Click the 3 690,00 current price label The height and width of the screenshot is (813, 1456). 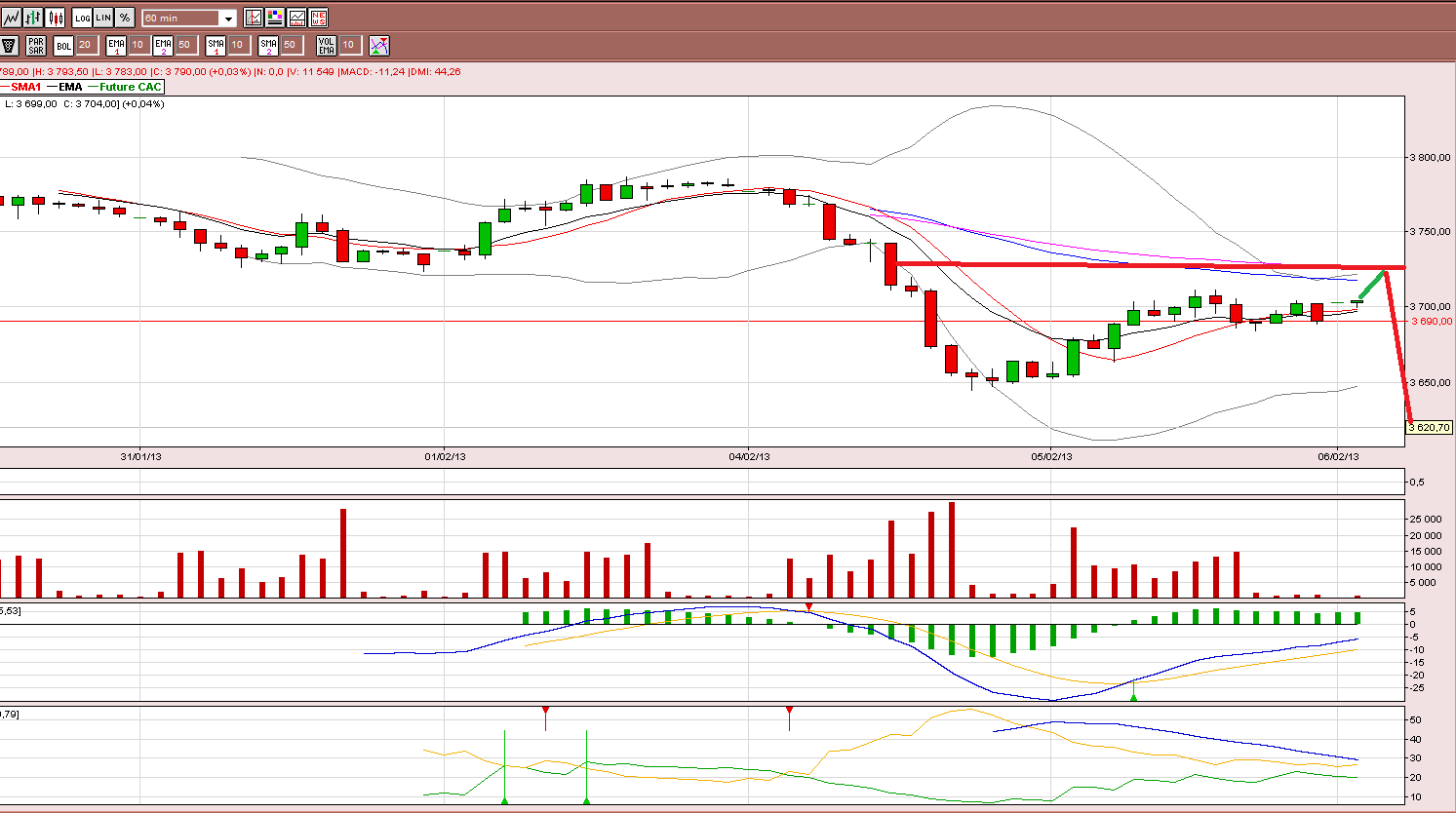click(x=1432, y=321)
